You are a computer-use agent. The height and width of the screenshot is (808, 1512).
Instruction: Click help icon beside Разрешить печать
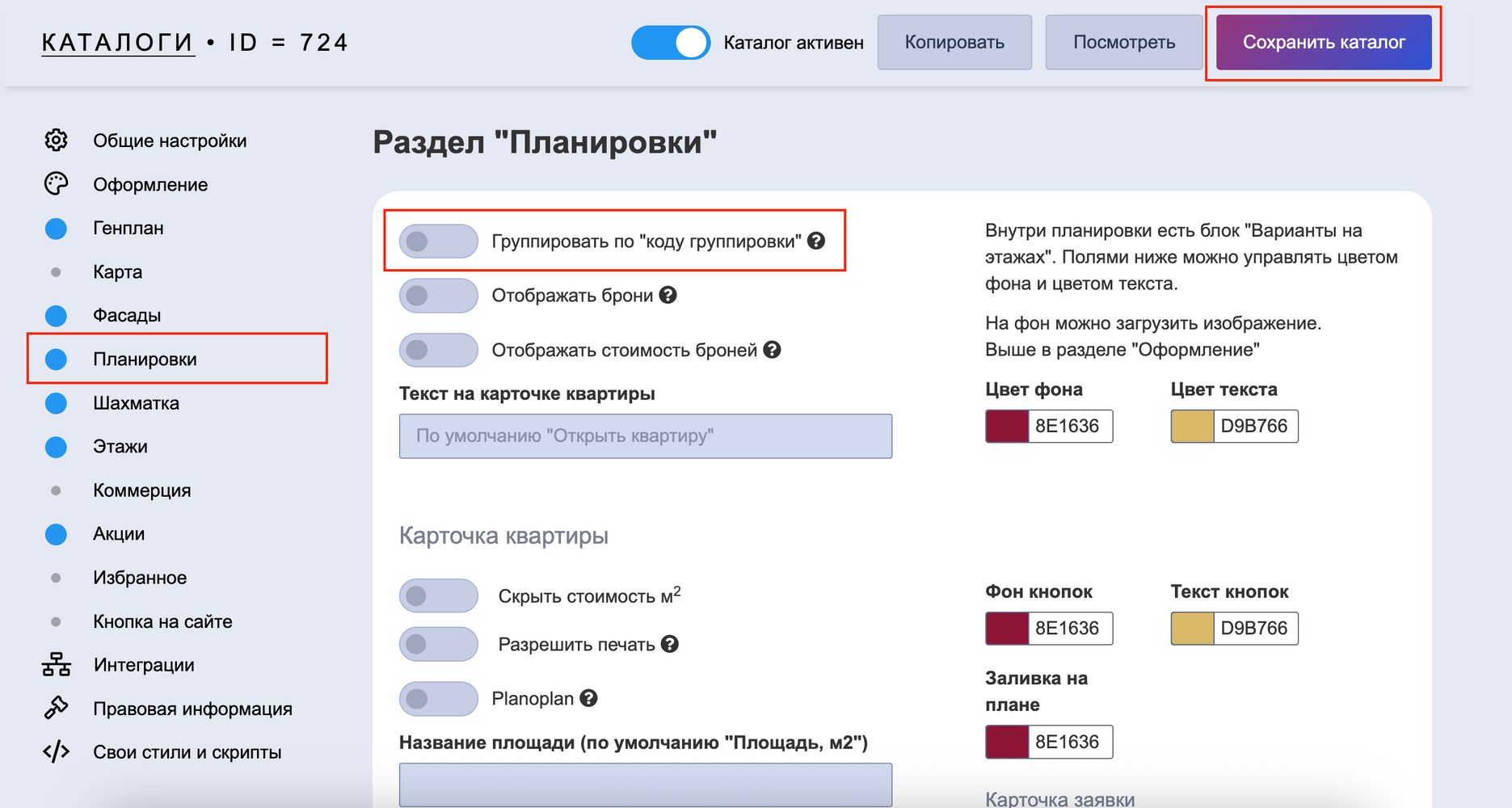pyautogui.click(x=669, y=644)
